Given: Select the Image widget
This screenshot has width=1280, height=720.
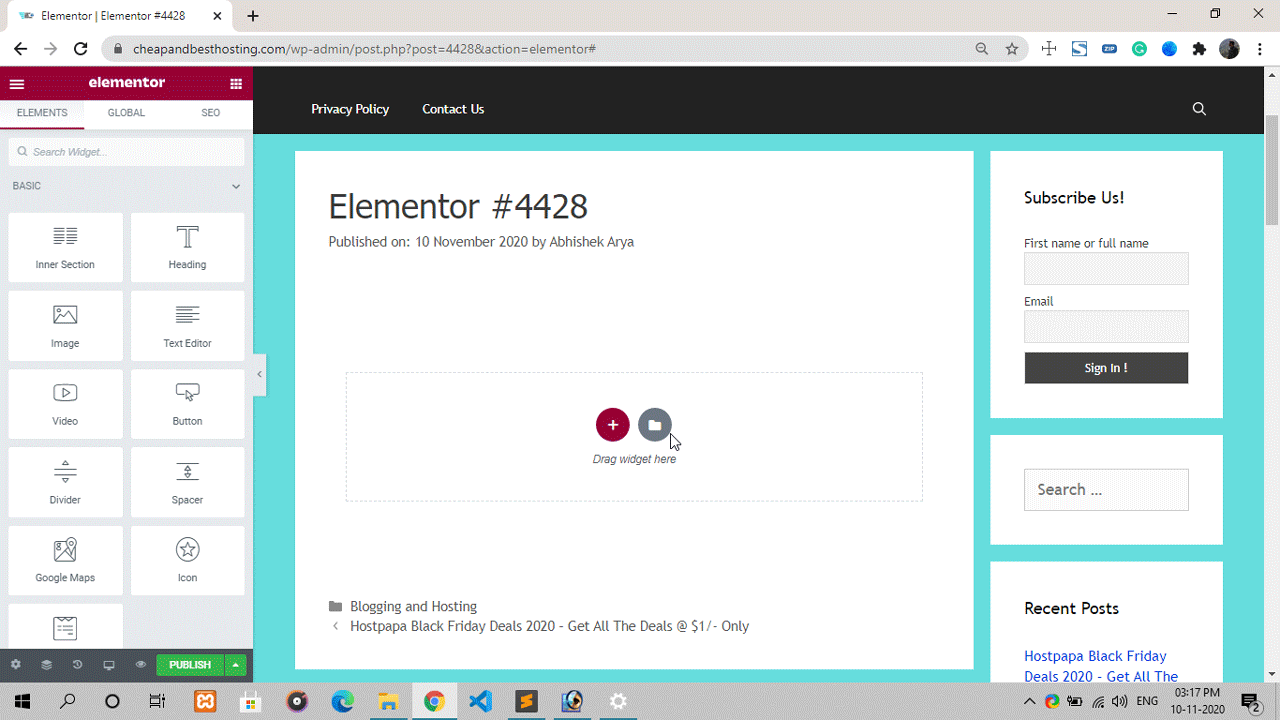Looking at the screenshot, I should coord(65,326).
